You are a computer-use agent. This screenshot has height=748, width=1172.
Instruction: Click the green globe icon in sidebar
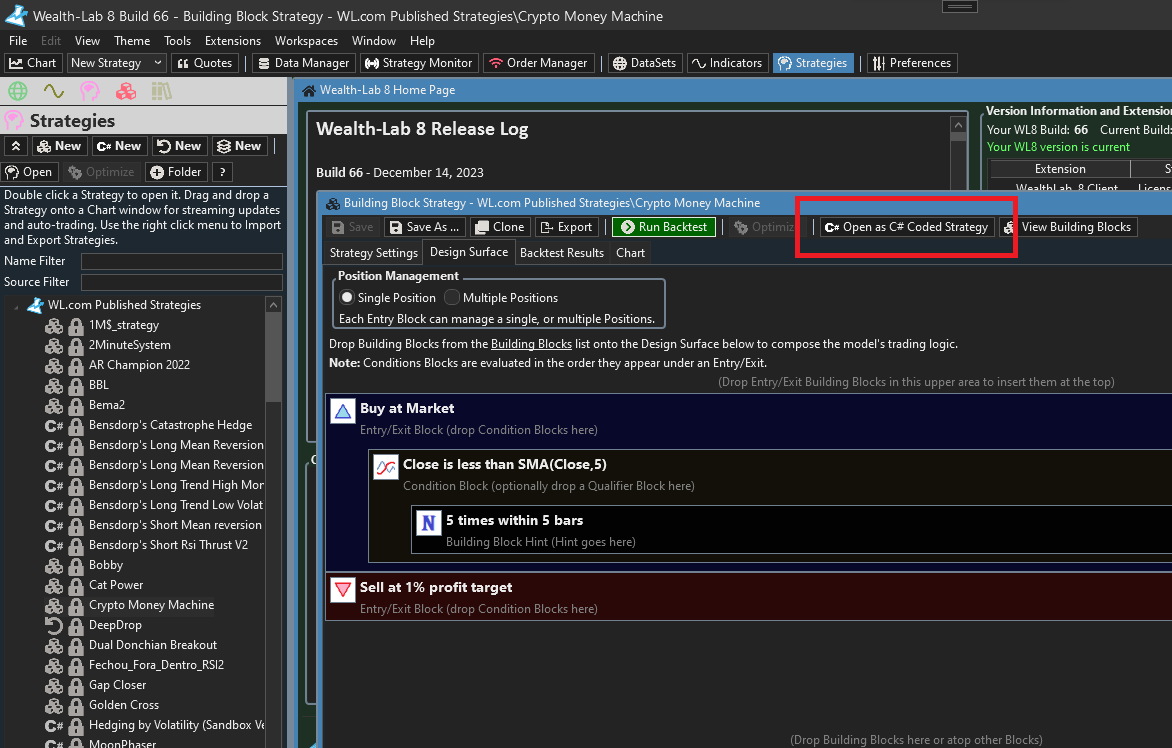pyautogui.click(x=17, y=91)
